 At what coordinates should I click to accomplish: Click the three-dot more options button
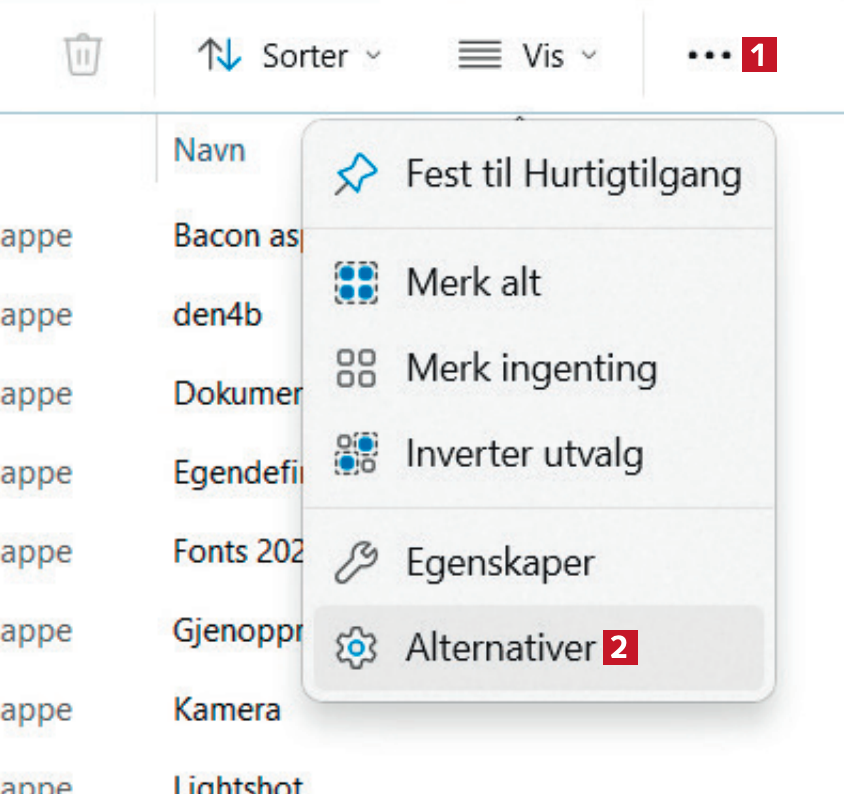click(710, 56)
